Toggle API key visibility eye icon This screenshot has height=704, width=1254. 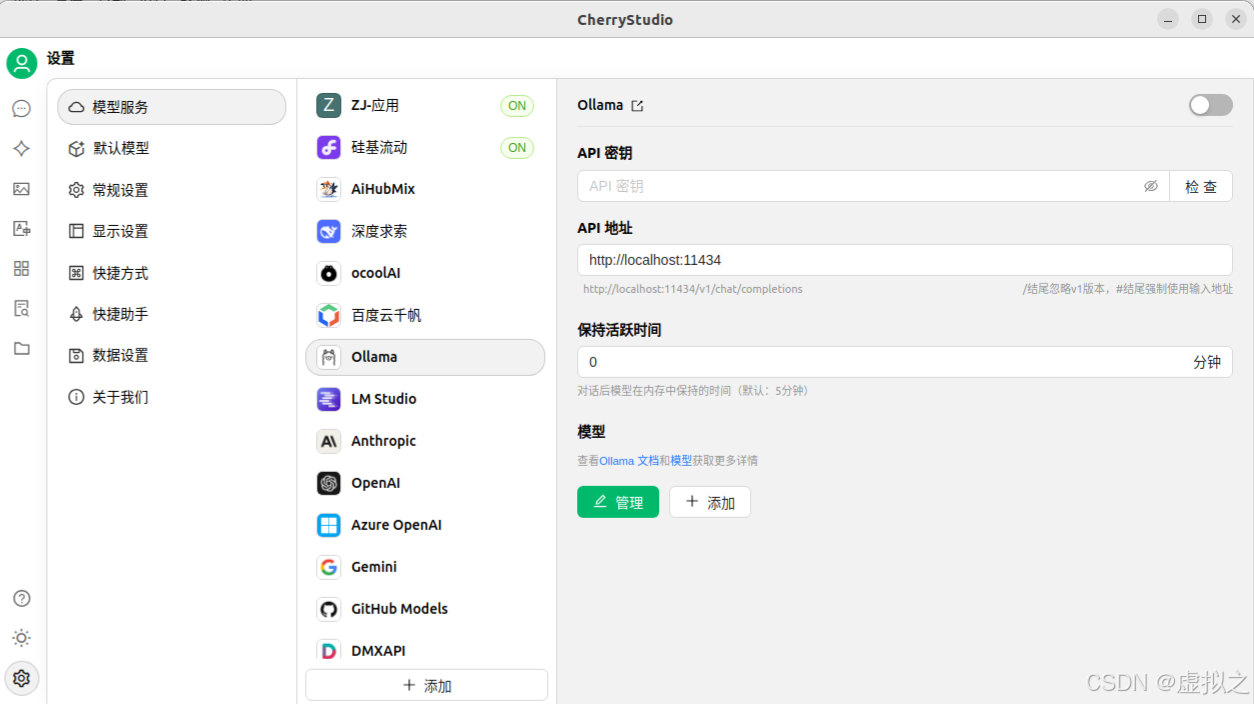(x=1150, y=186)
